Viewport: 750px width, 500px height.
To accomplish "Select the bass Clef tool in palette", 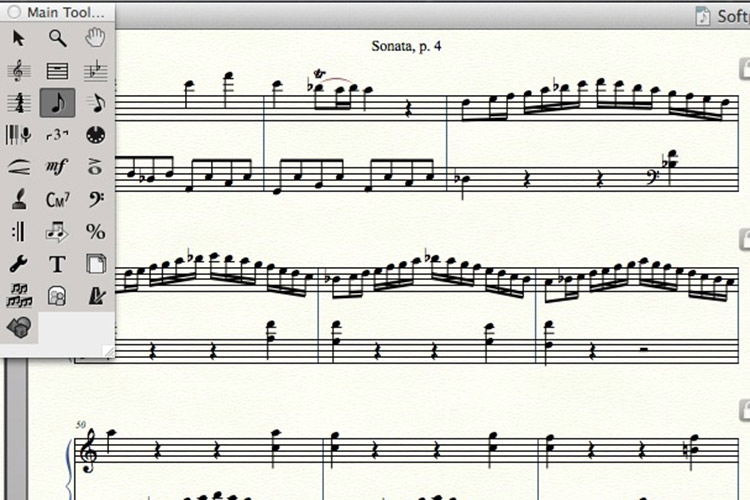I will [x=95, y=199].
